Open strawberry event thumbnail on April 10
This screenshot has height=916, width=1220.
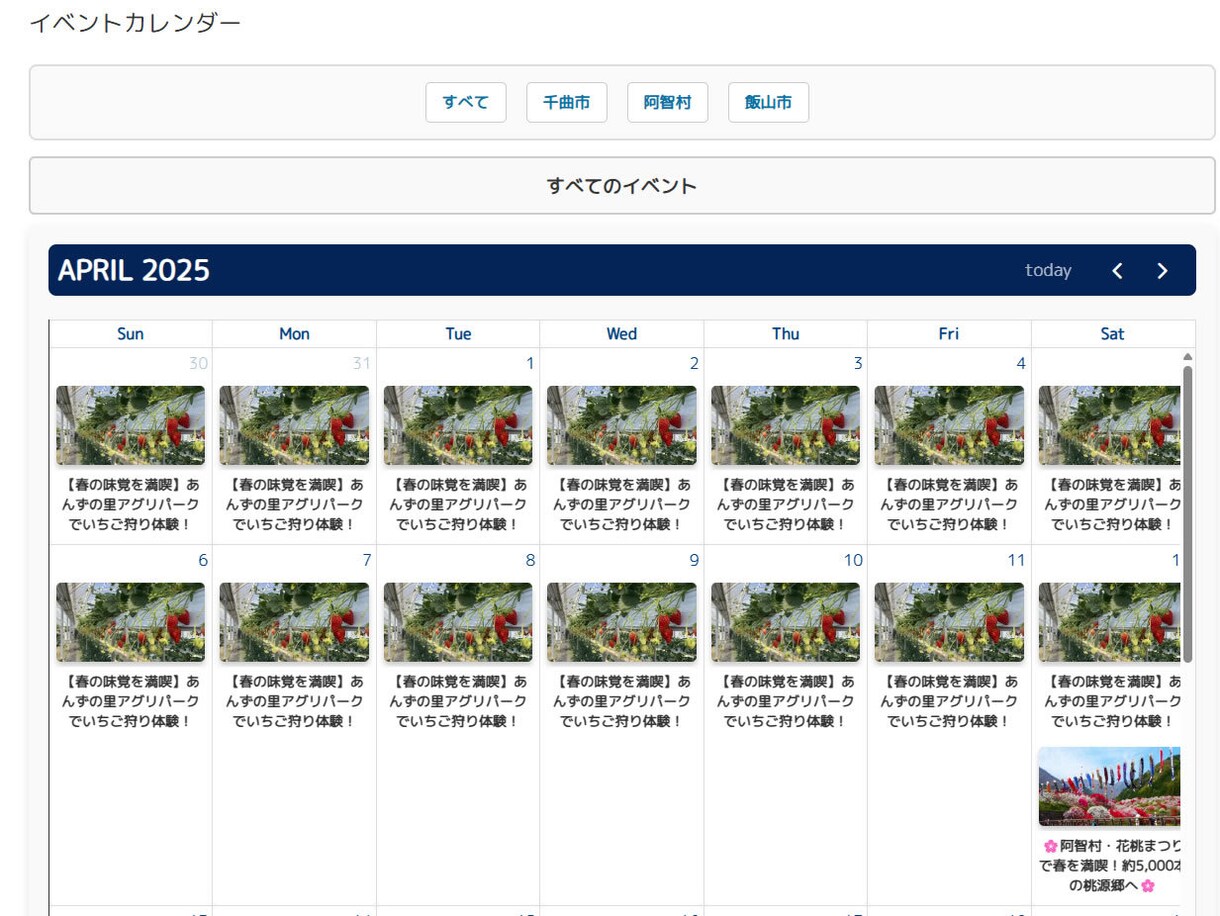tap(785, 622)
